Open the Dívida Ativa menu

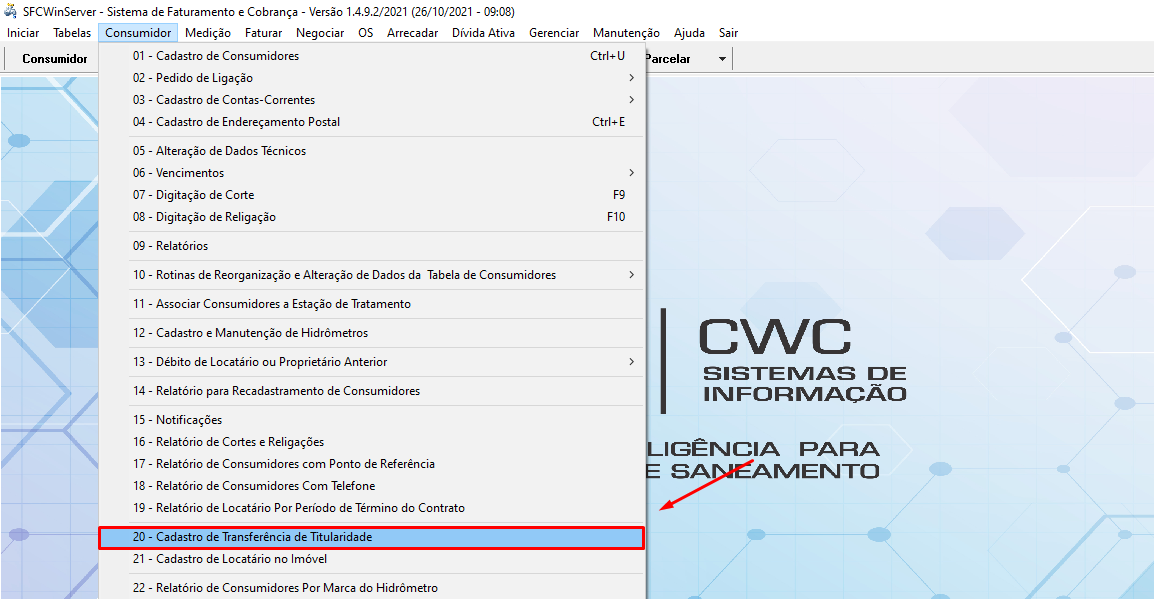click(x=483, y=33)
